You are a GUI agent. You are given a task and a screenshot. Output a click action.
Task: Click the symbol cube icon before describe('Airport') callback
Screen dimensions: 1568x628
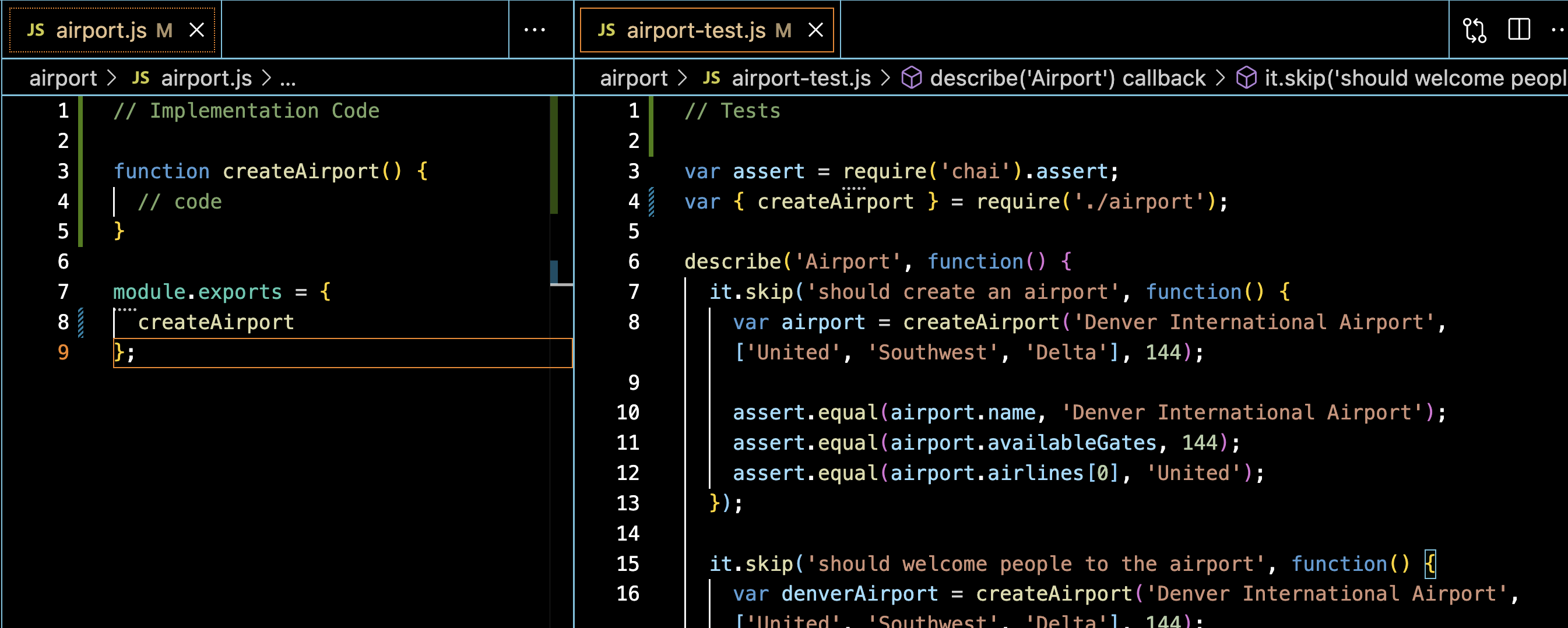pyautogui.click(x=911, y=77)
